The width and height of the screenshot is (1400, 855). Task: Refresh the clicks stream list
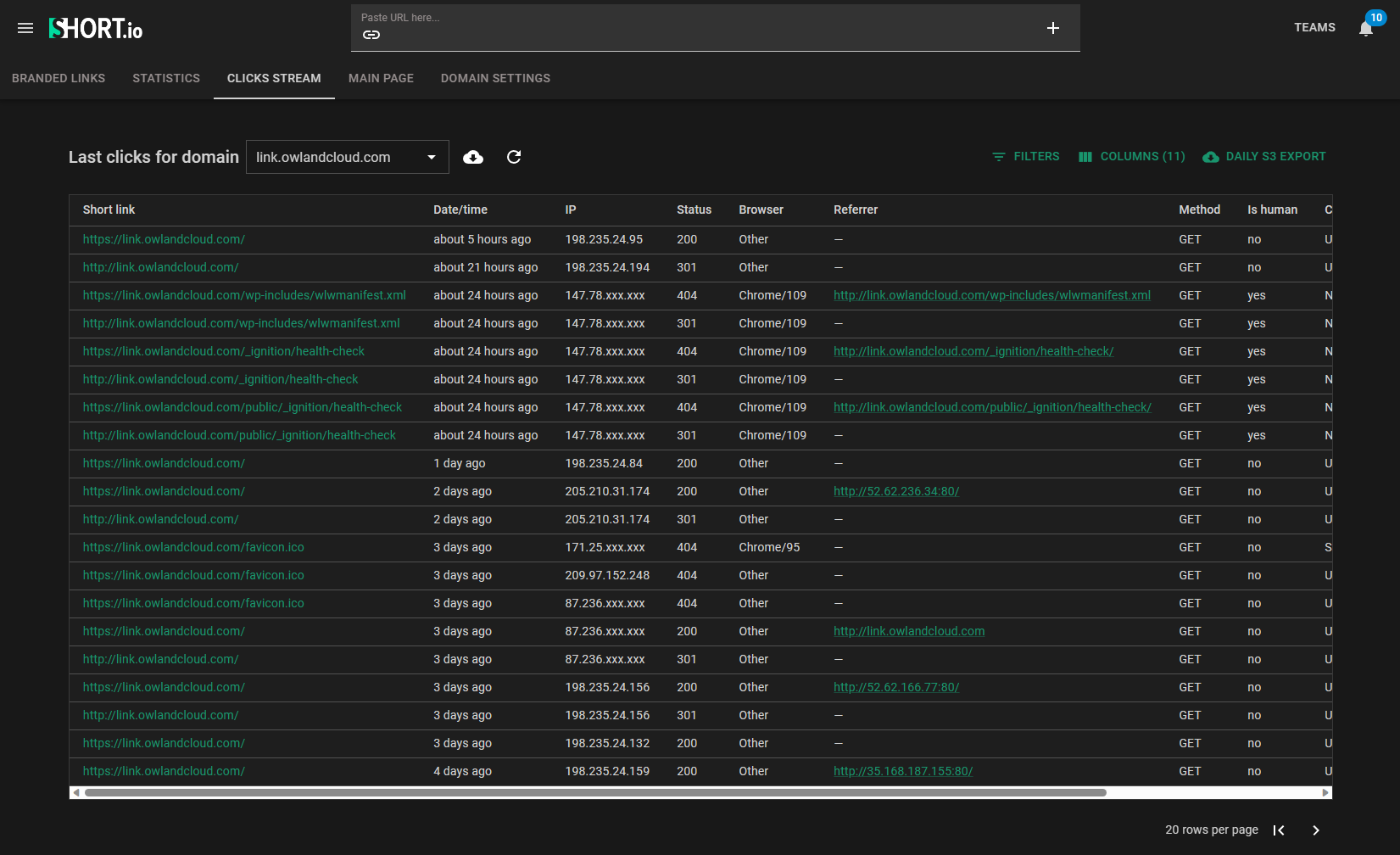pyautogui.click(x=513, y=157)
